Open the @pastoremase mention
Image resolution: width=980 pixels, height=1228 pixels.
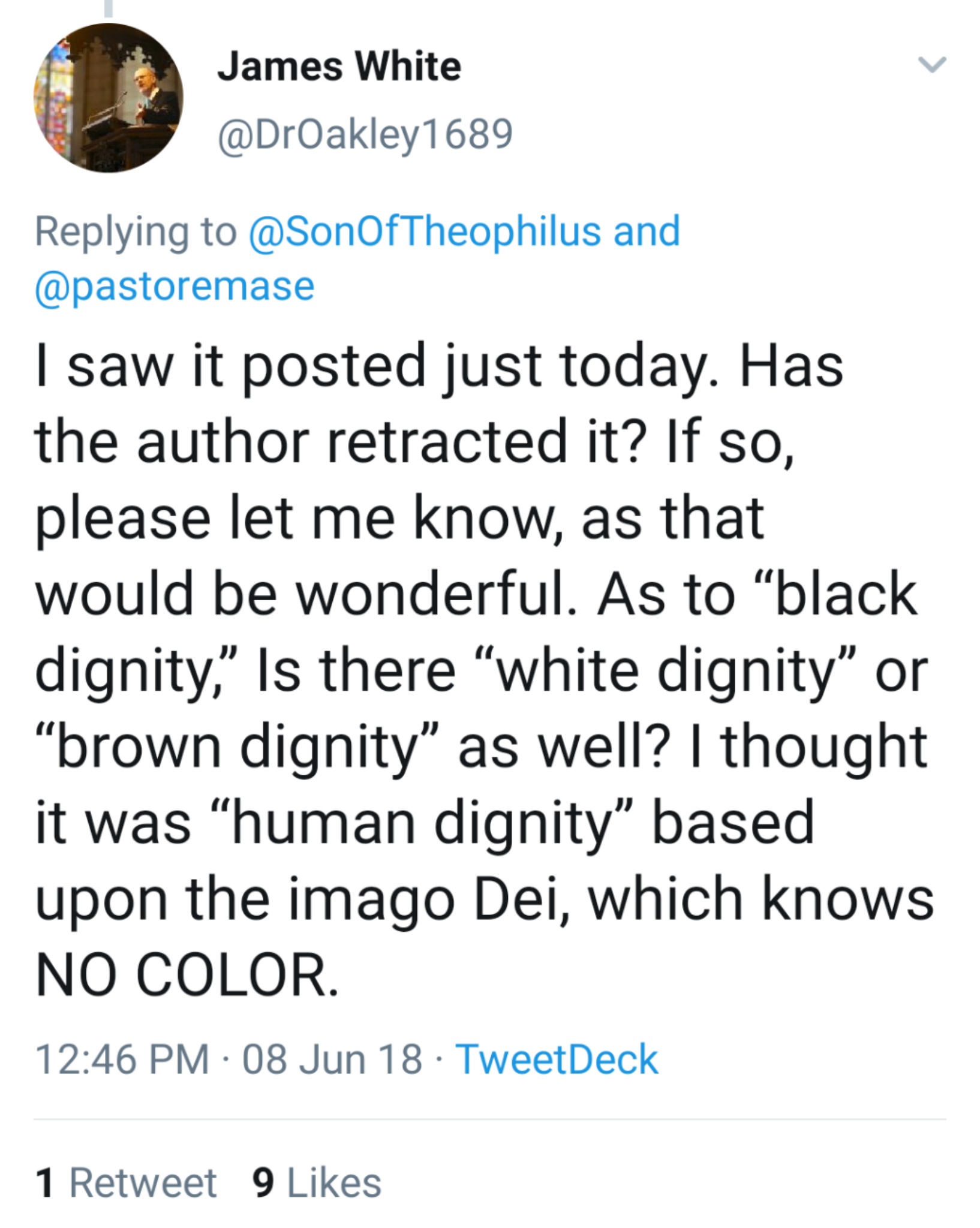(x=175, y=285)
